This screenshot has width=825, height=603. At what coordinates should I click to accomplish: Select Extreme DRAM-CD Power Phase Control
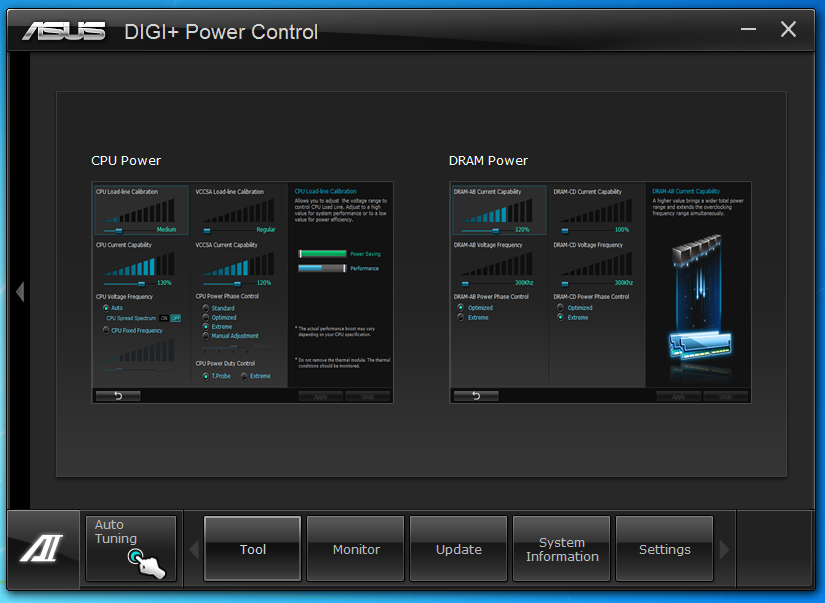(x=560, y=317)
